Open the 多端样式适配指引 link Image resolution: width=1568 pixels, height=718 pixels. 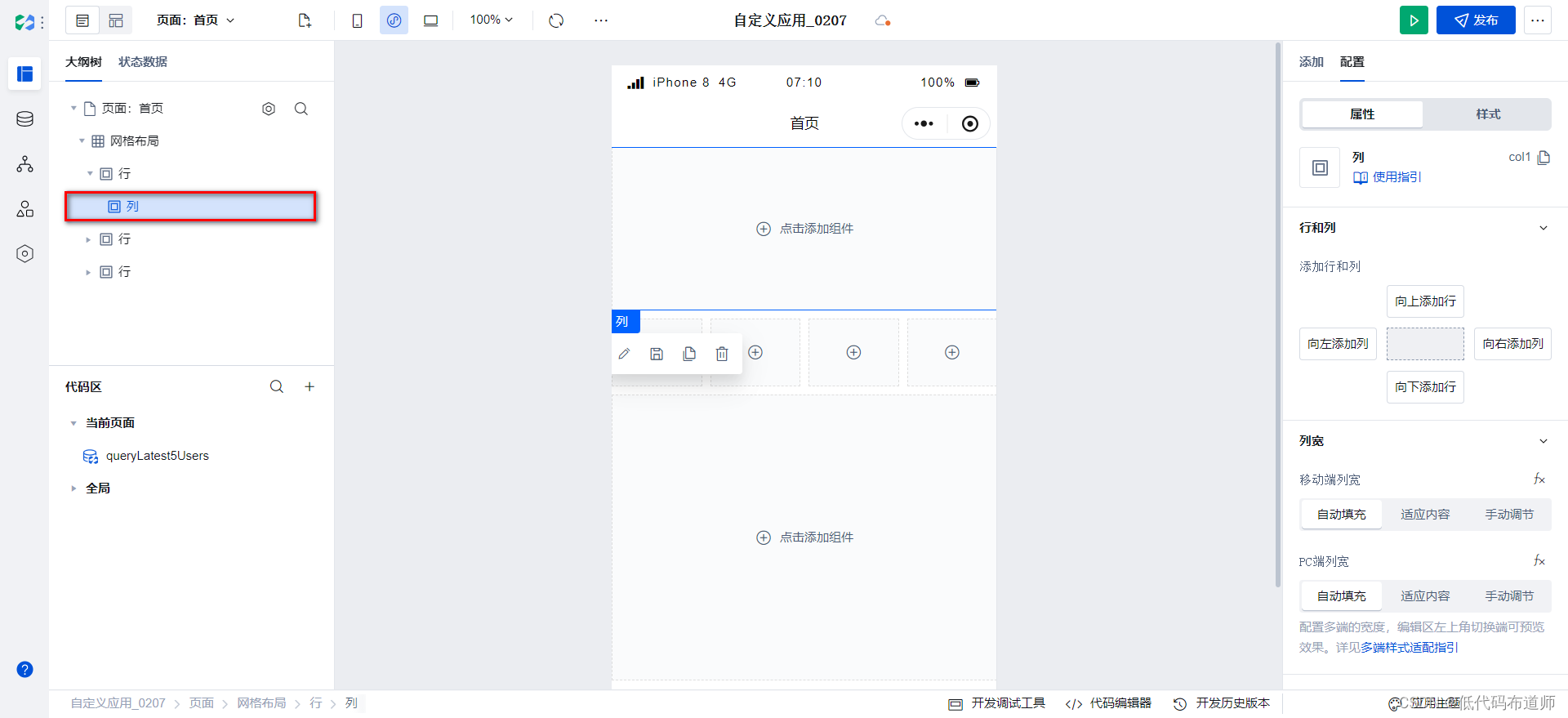tap(1410, 648)
